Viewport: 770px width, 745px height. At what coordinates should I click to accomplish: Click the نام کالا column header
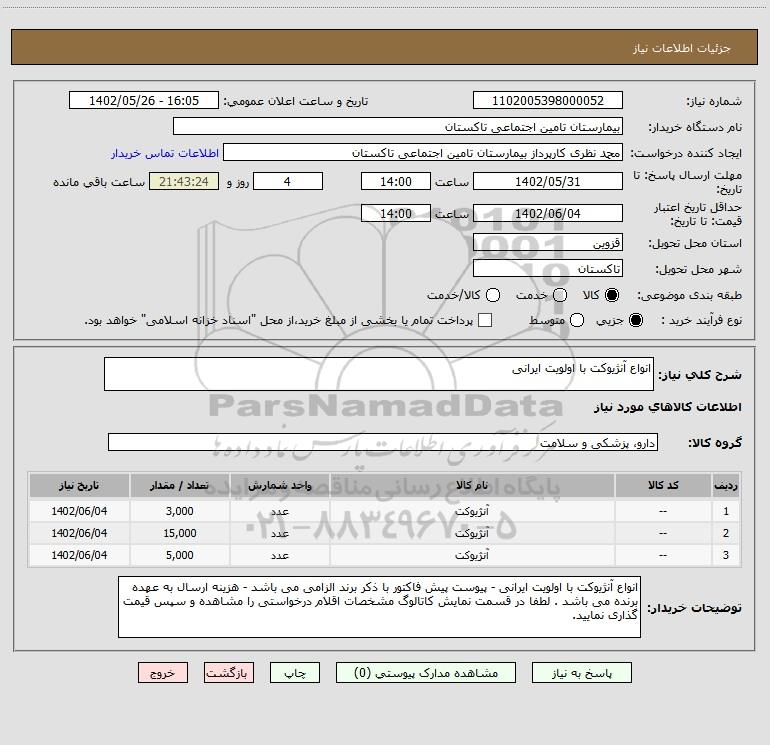pos(472,486)
